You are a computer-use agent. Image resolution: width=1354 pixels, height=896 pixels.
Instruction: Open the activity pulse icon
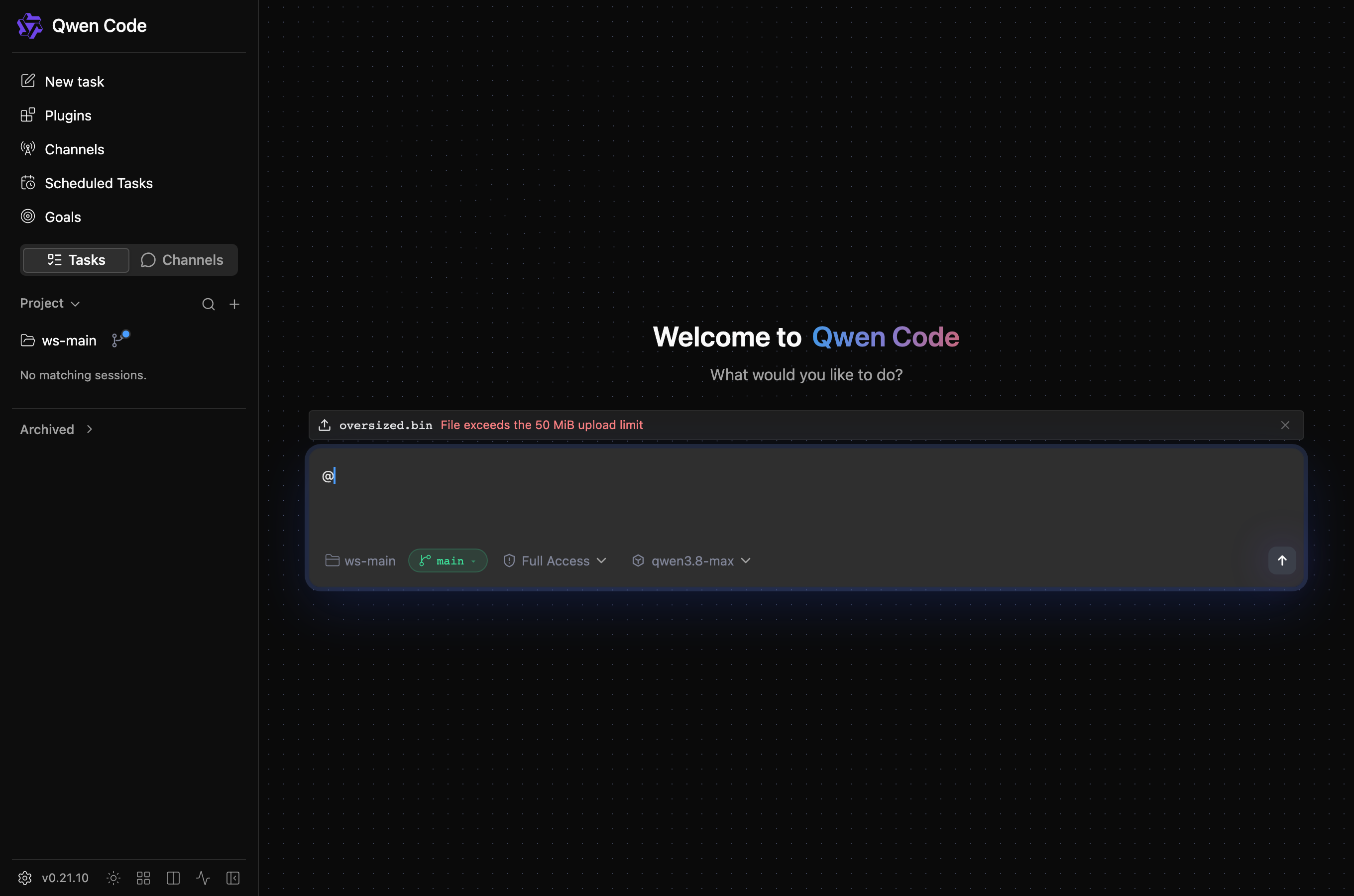[x=203, y=878]
